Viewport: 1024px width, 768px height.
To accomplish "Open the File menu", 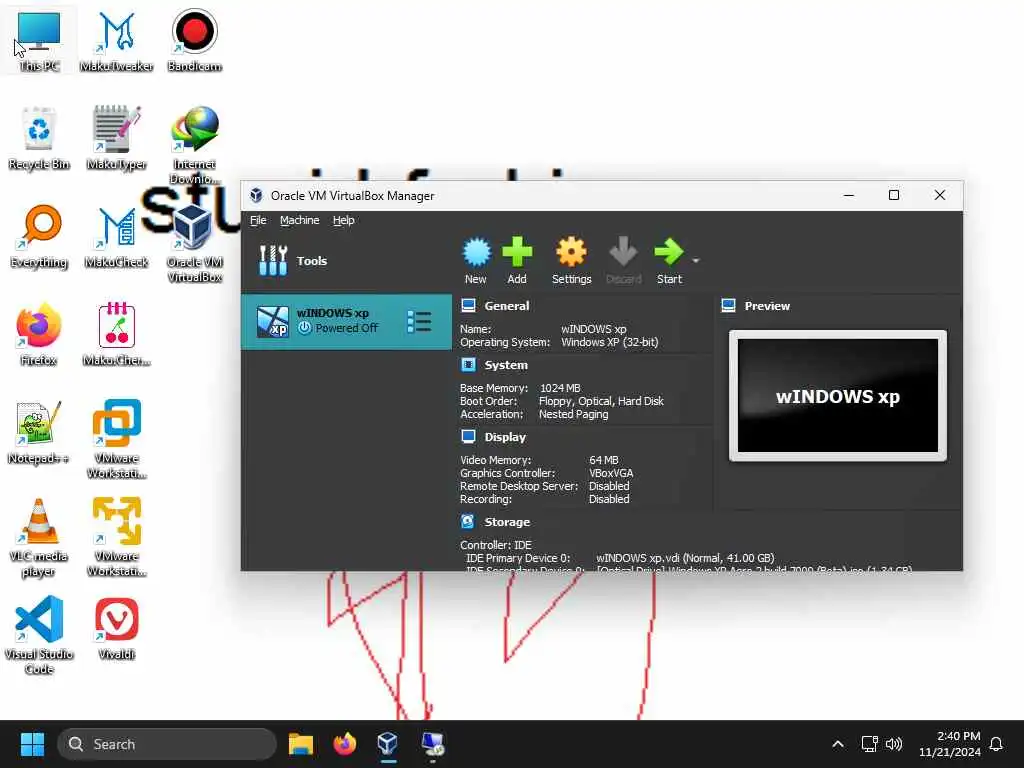I will (258, 220).
